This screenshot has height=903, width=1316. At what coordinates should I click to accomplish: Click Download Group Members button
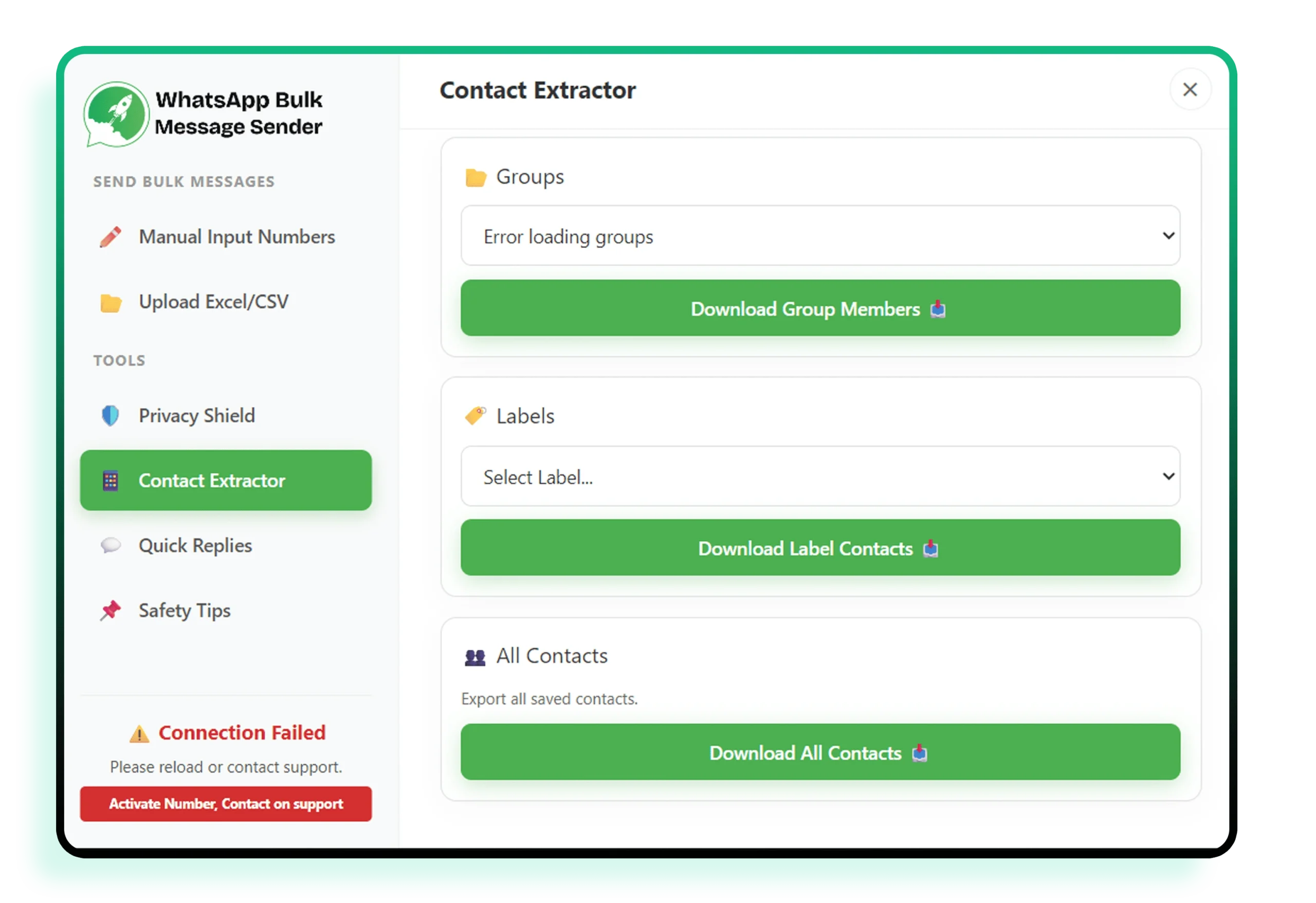tap(820, 308)
